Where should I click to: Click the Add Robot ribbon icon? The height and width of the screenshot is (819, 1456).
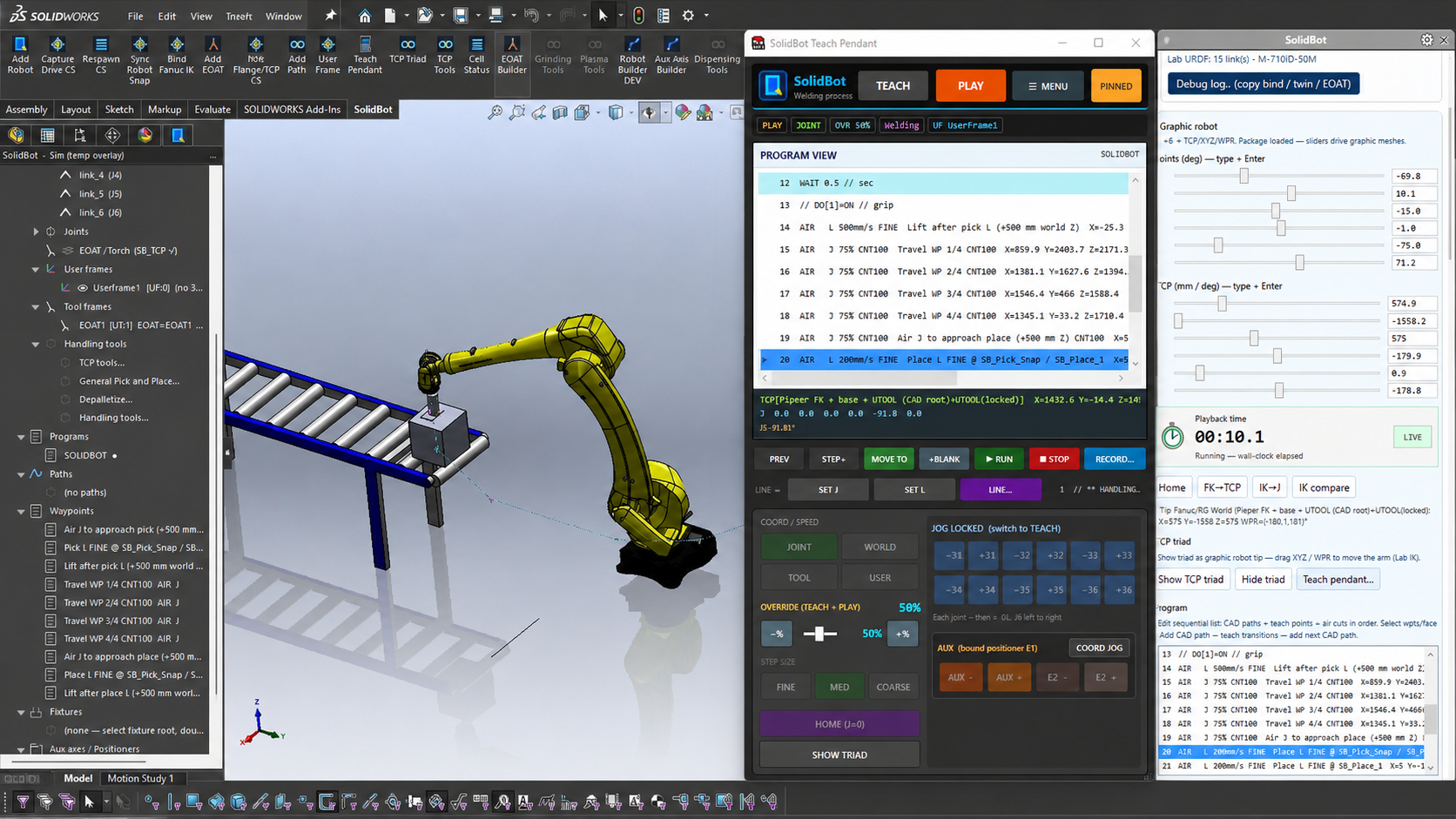click(20, 55)
